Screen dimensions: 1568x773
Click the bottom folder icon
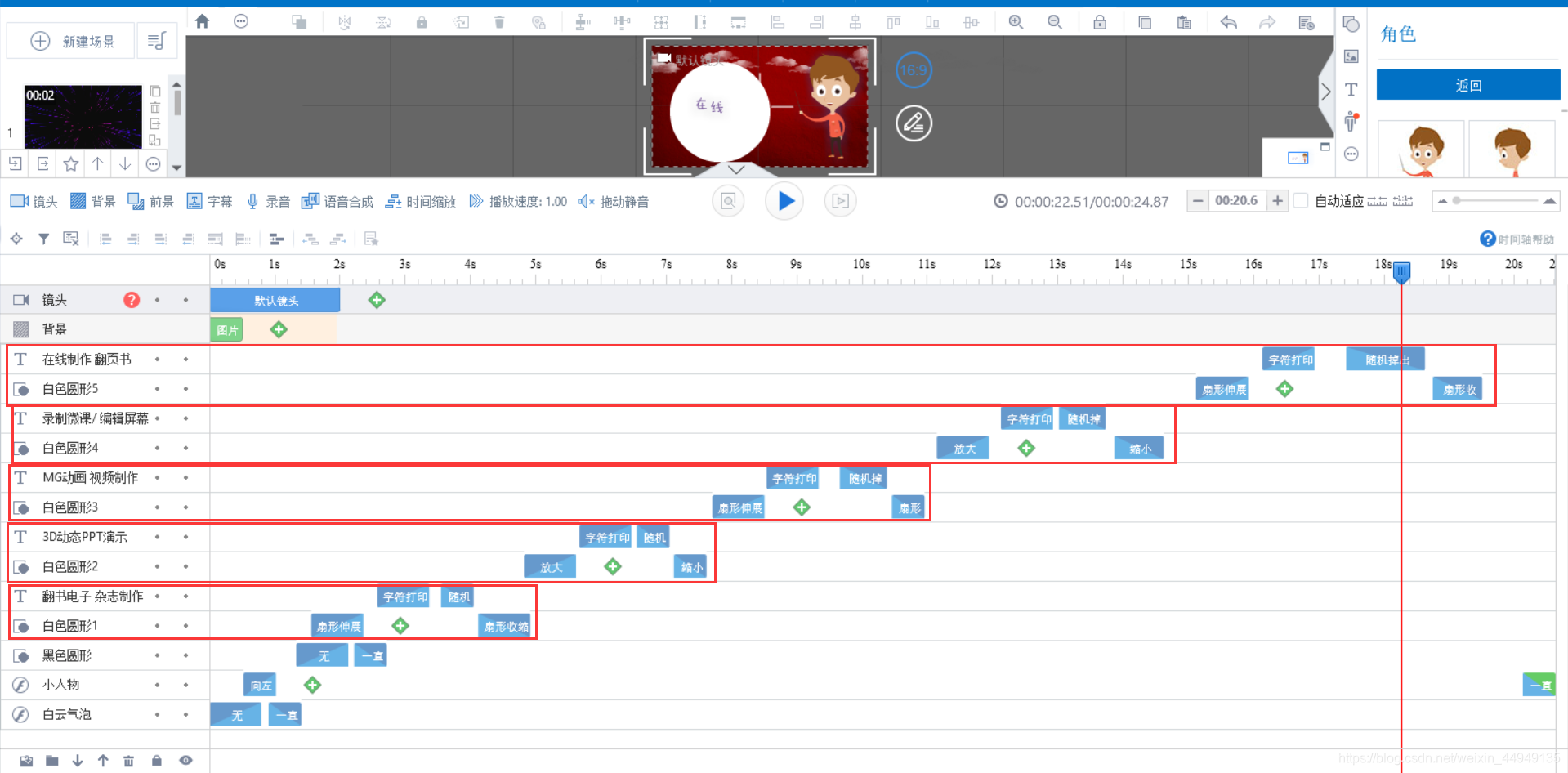(x=52, y=761)
